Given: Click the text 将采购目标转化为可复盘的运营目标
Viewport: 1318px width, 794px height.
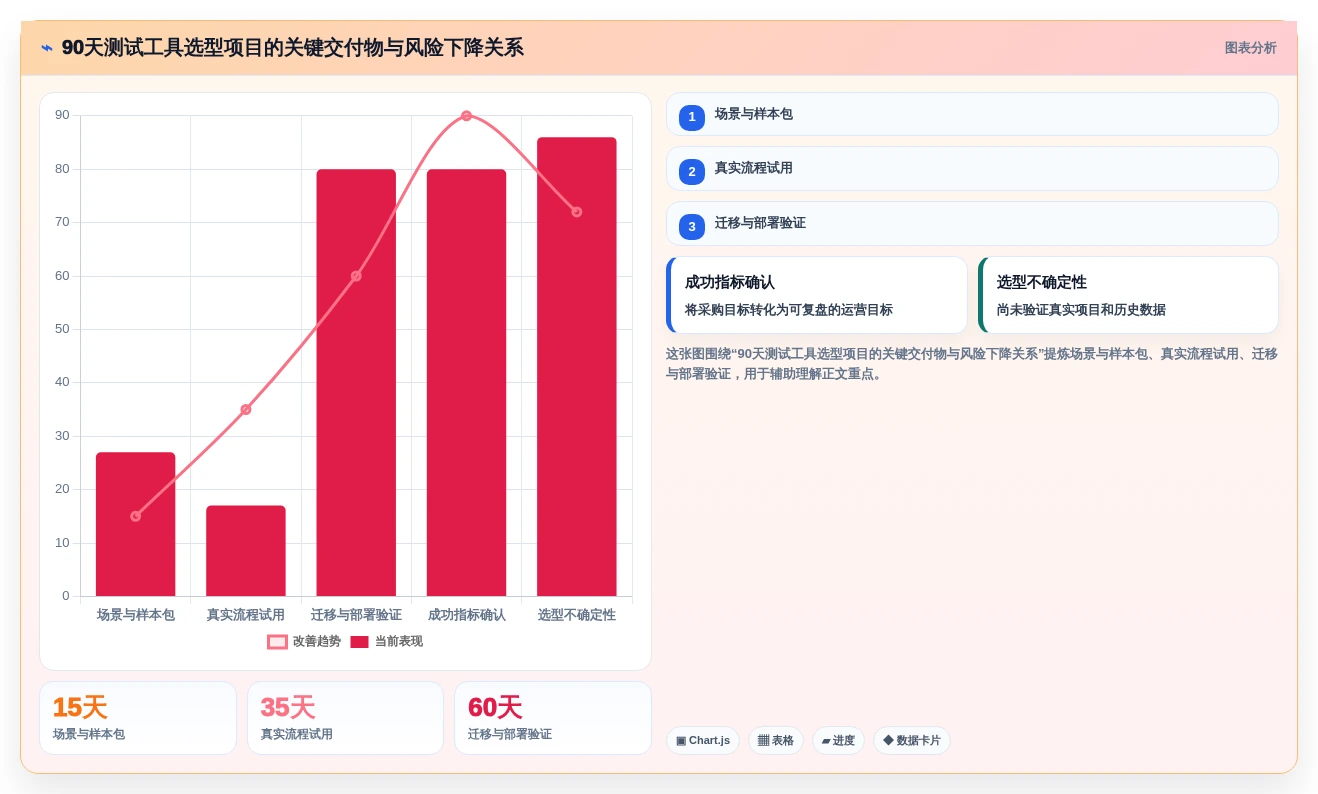Looking at the screenshot, I should [x=789, y=310].
